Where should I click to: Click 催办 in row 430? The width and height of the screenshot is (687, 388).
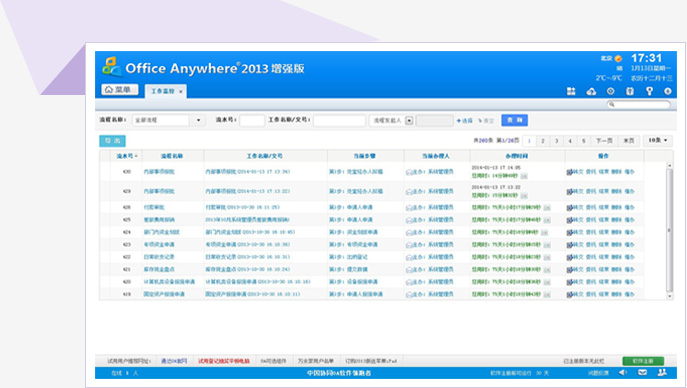pyautogui.click(x=629, y=172)
